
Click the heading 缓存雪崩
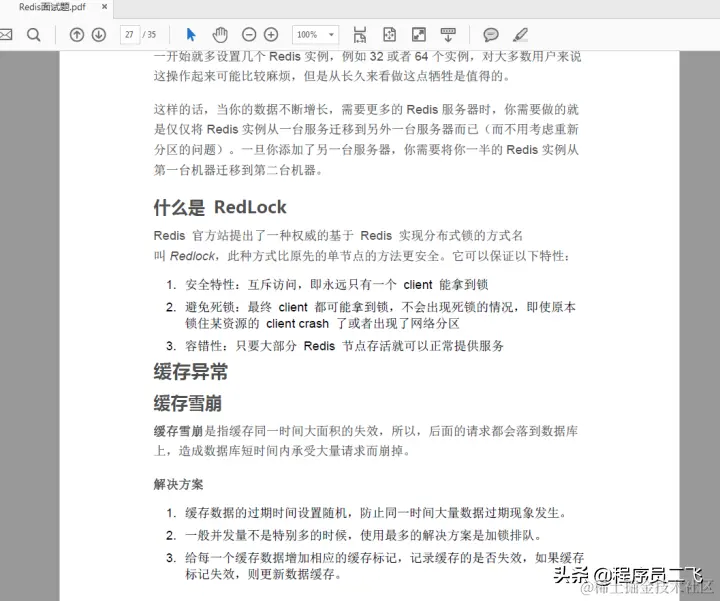pyautogui.click(x=188, y=403)
